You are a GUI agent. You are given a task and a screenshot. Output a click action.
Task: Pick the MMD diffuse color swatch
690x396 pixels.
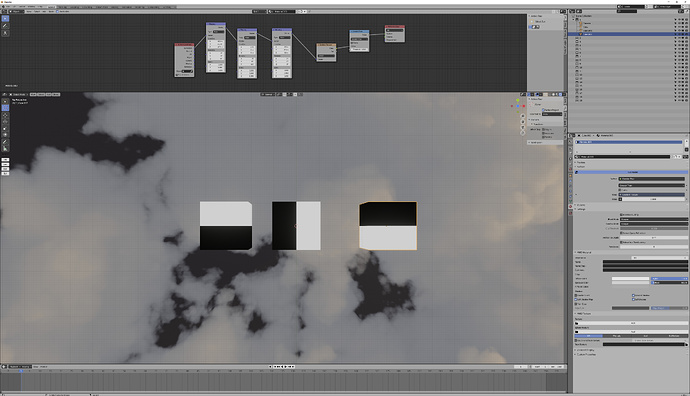coord(631,279)
